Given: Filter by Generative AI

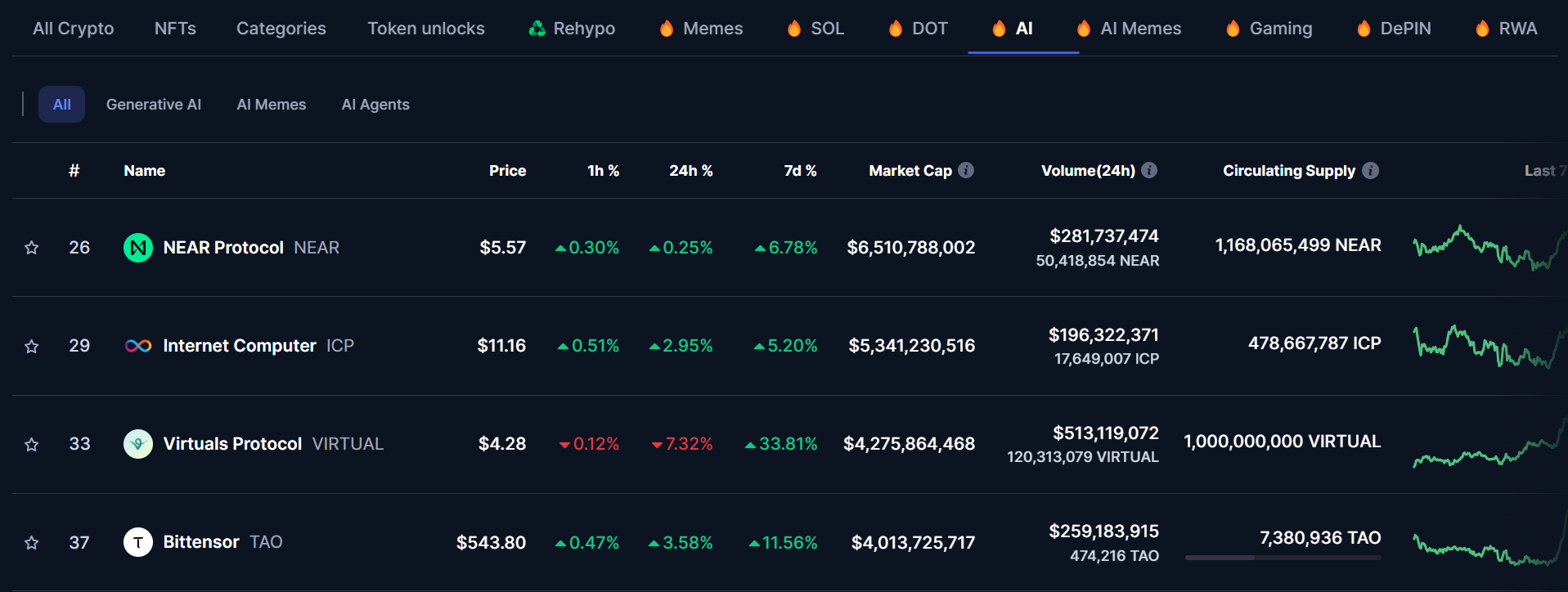Looking at the screenshot, I should pos(154,105).
